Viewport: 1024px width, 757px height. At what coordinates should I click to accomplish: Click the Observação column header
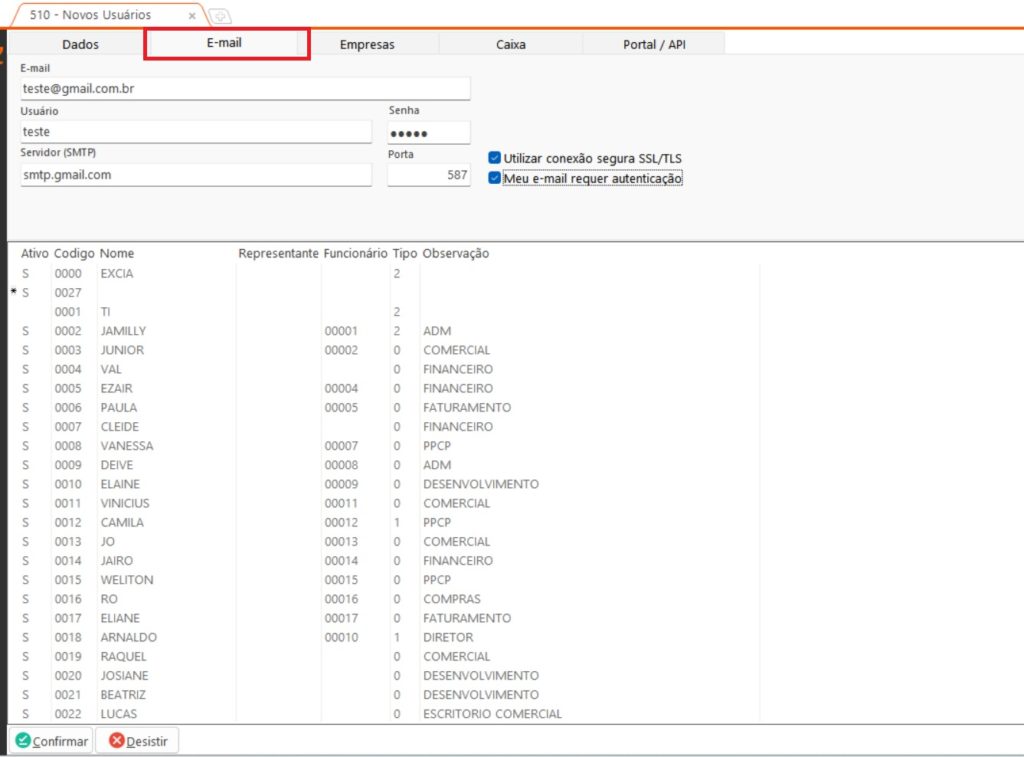tap(455, 254)
